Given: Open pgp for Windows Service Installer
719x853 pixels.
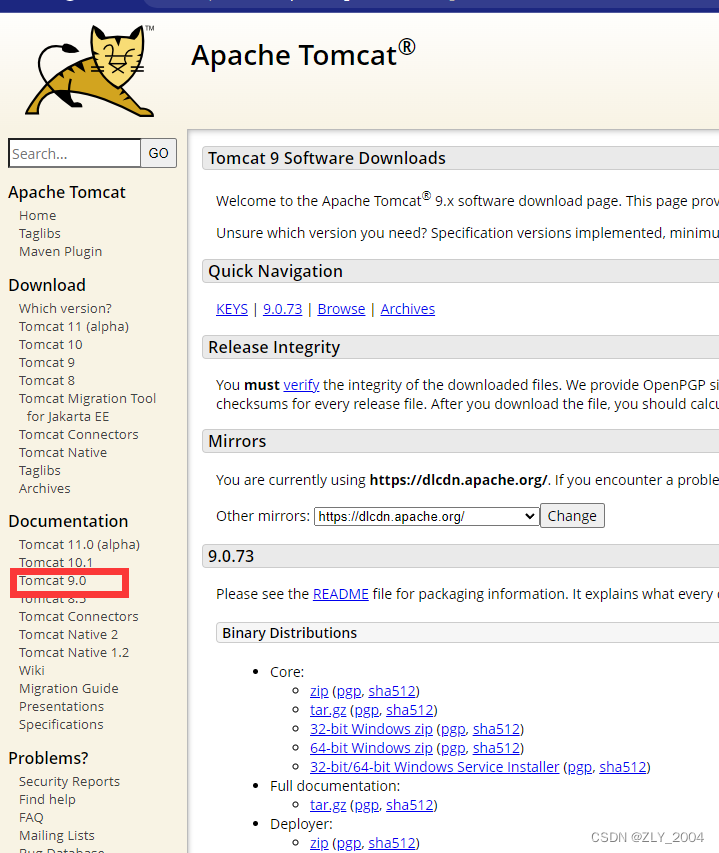Looking at the screenshot, I should point(580,768).
